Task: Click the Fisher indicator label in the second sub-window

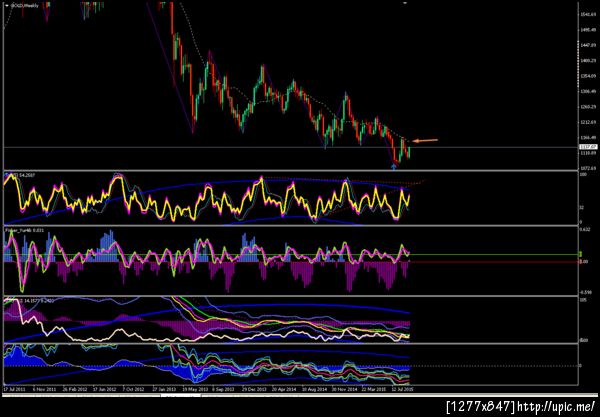Action: [24, 230]
